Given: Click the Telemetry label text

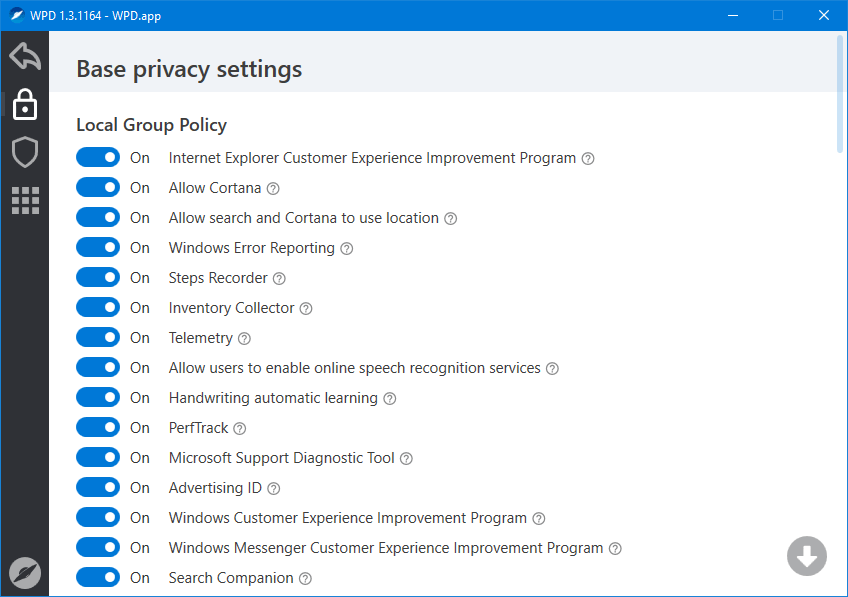Looking at the screenshot, I should pos(201,338).
